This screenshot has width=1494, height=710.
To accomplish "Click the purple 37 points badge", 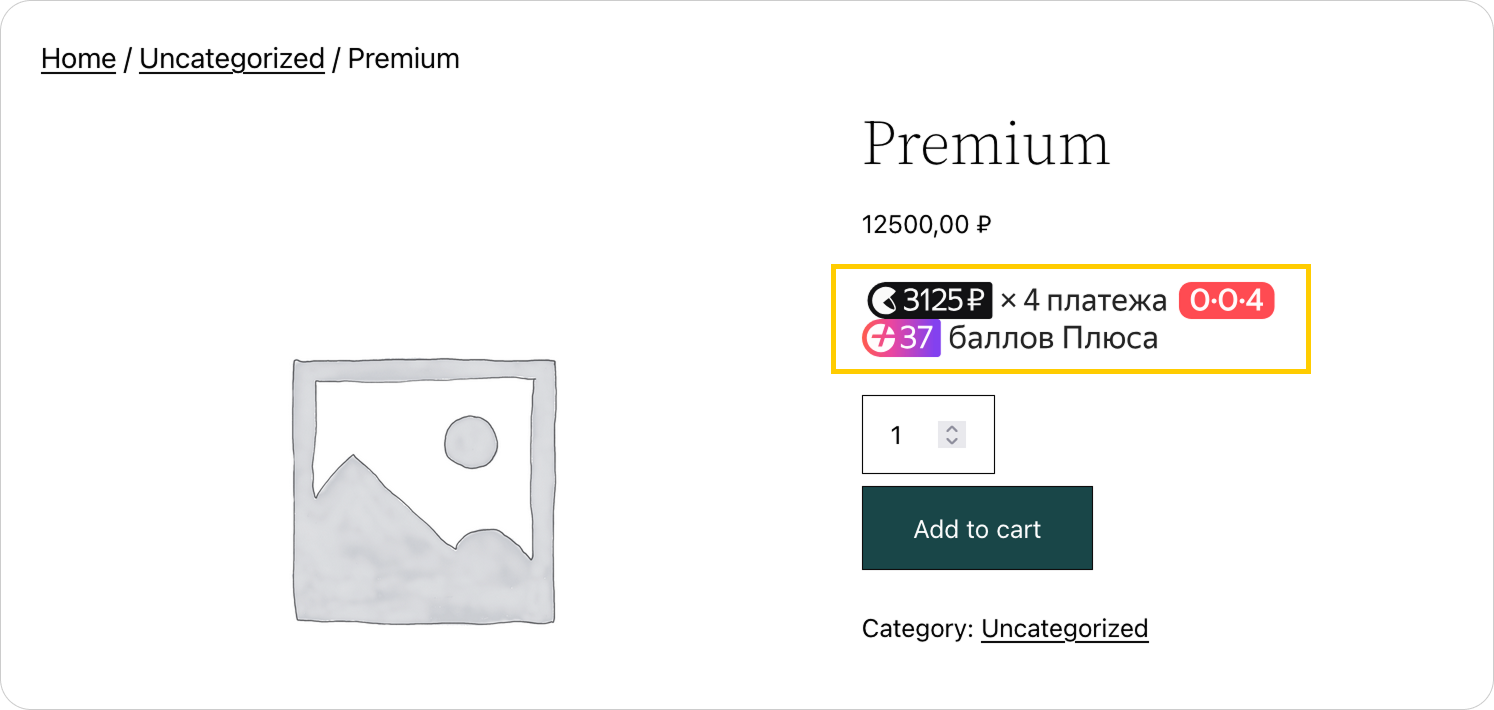I will coord(916,339).
